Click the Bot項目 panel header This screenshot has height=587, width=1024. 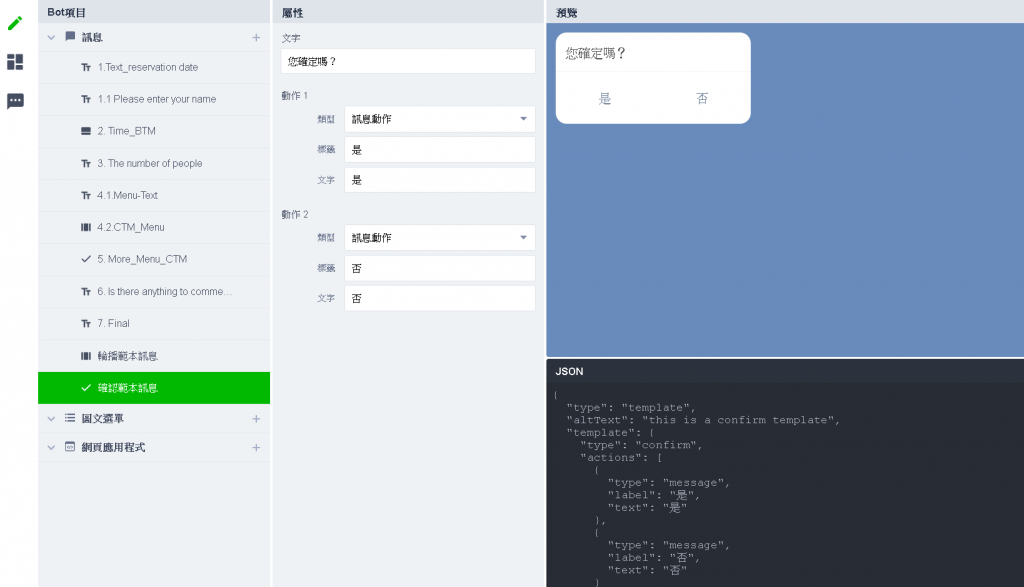click(67, 12)
